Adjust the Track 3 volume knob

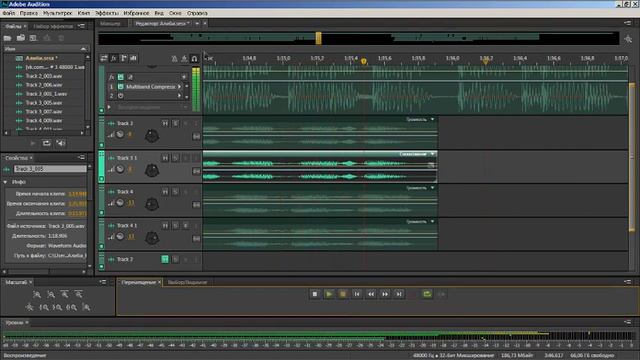[120, 134]
